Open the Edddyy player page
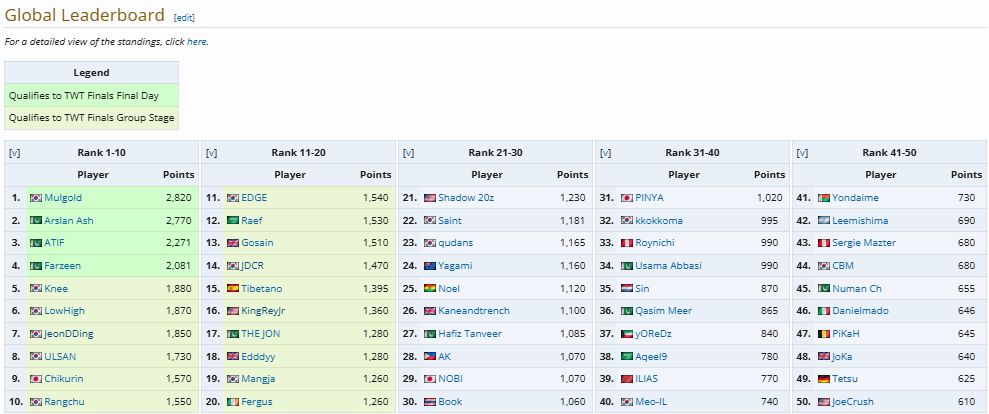This screenshot has width=989, height=414. pos(258,357)
